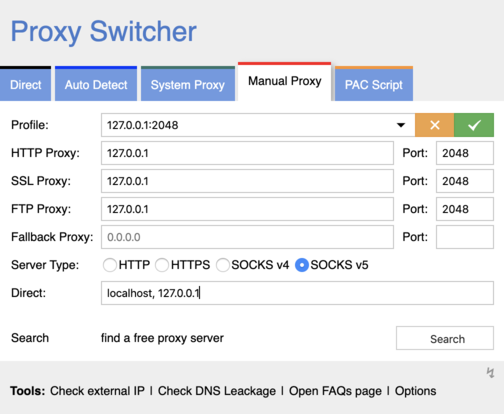Switch to the Auto Detect tab
The image size is (504, 414).
click(x=96, y=84)
